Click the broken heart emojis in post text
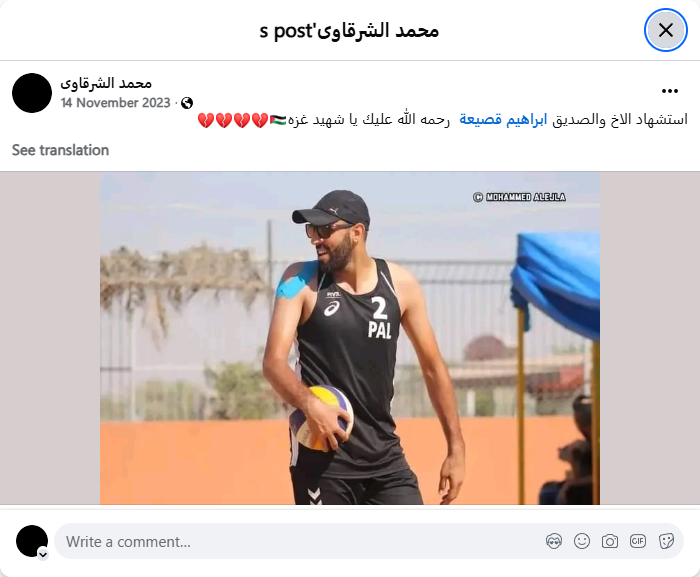Viewport: 700px width, 577px height. click(233, 120)
